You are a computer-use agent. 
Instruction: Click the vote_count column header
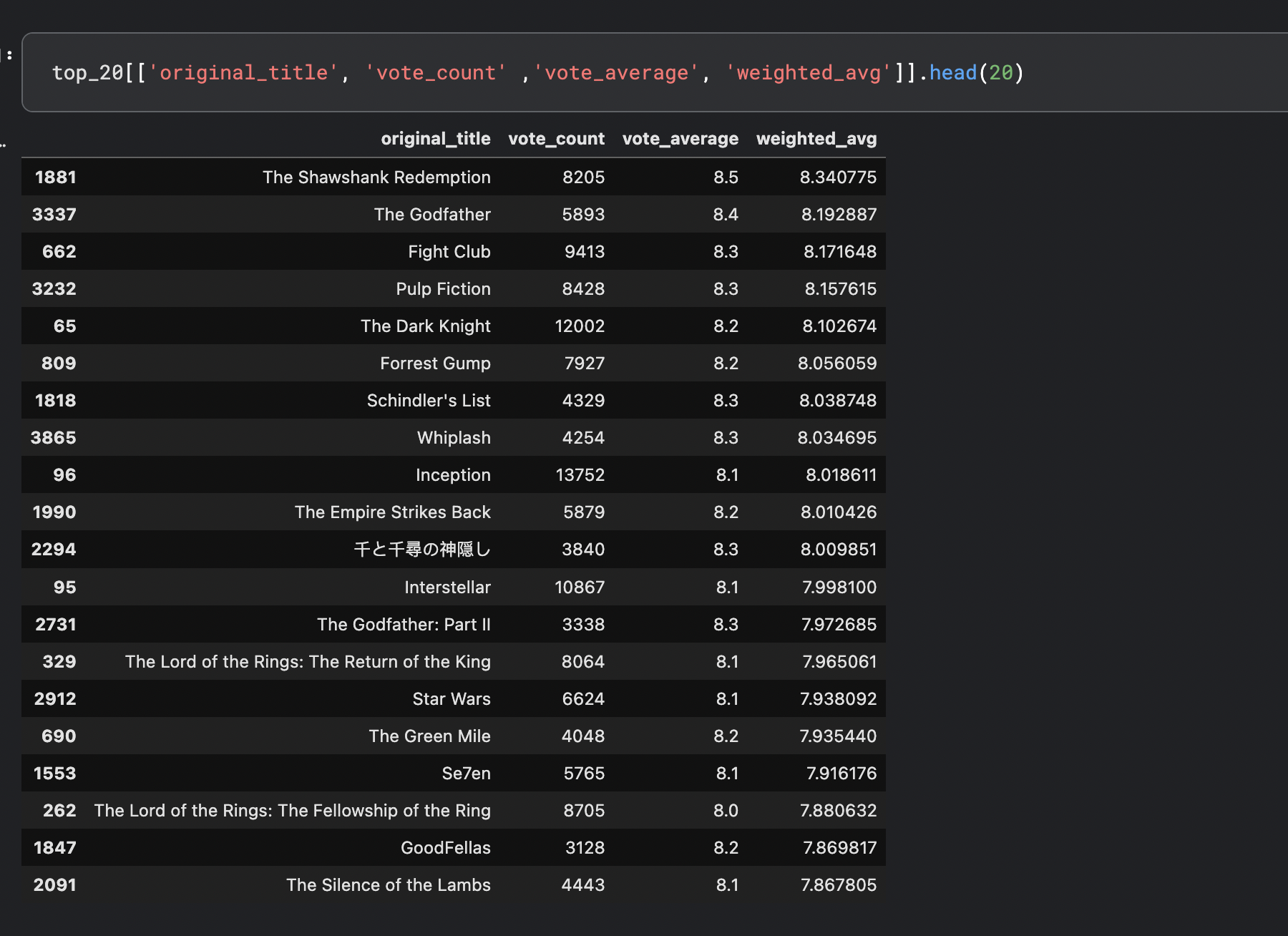pyautogui.click(x=556, y=139)
